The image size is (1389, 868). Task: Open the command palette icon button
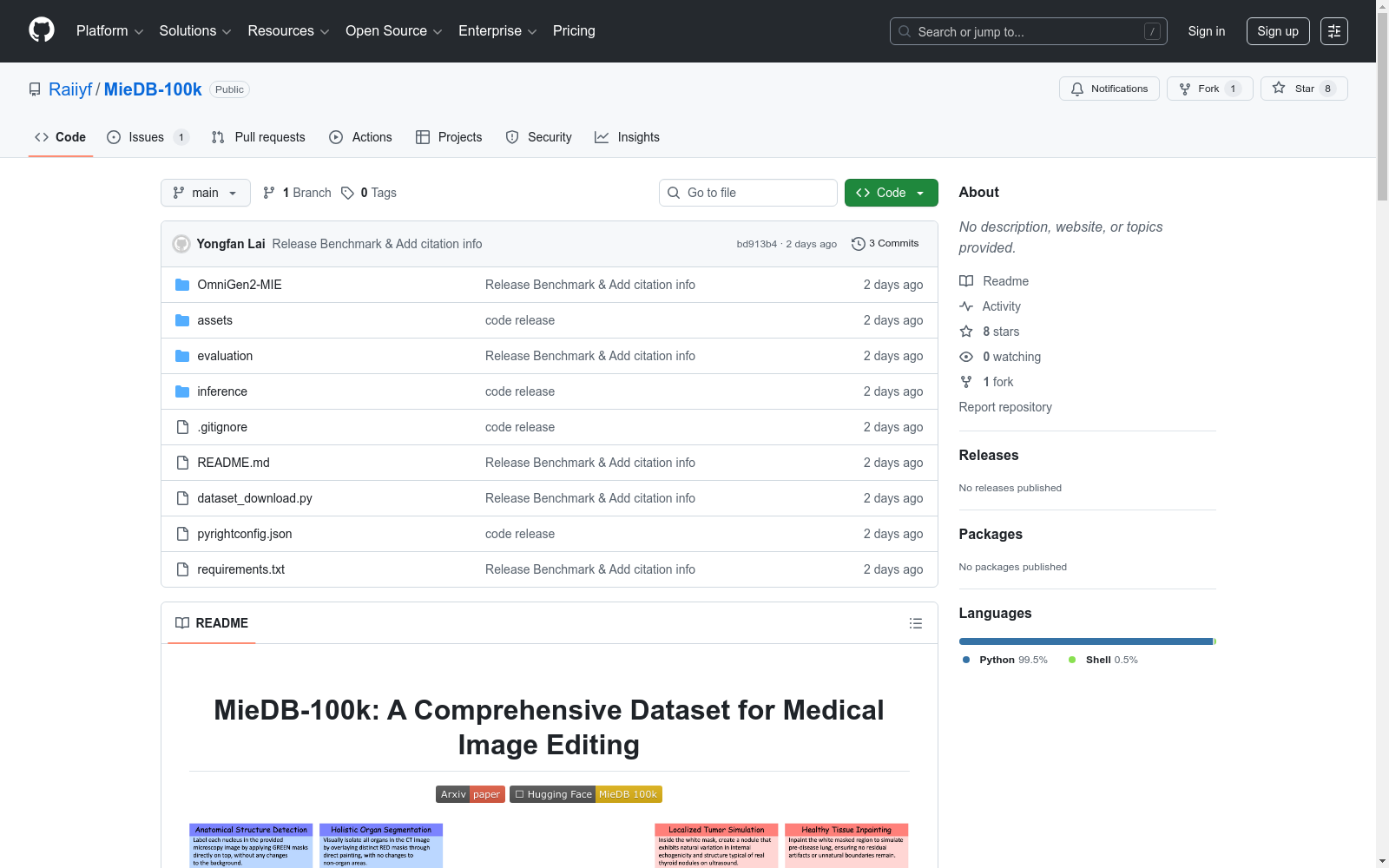[1334, 31]
